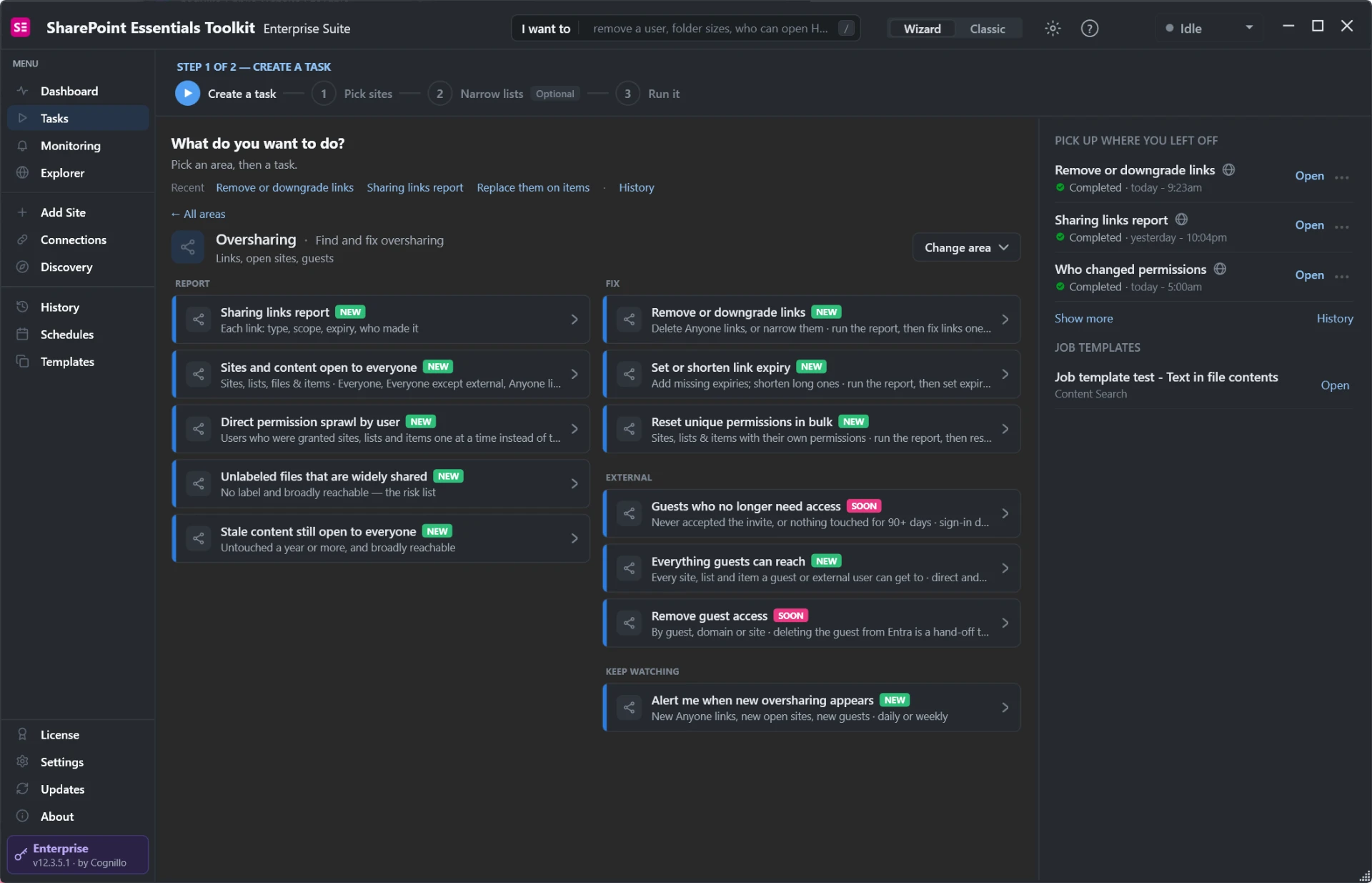This screenshot has width=1372, height=883.
Task: Switch to Classic mode
Action: point(987,29)
